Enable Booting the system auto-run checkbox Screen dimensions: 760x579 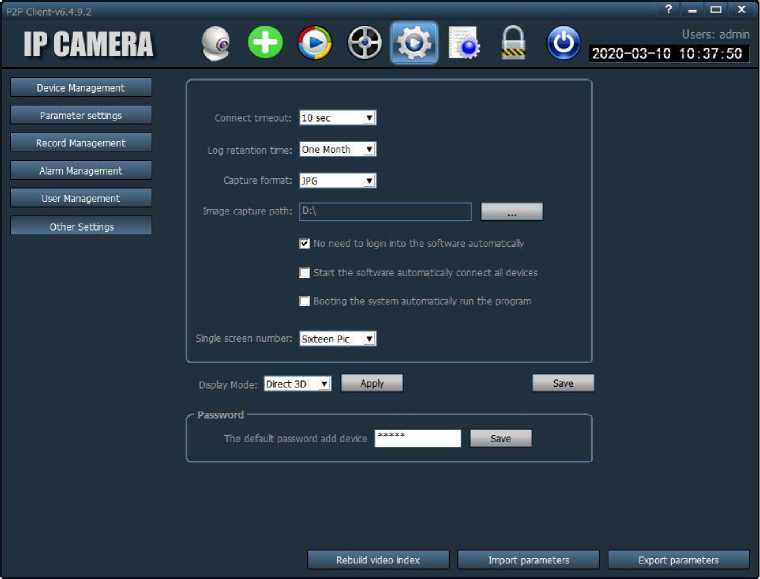(305, 301)
